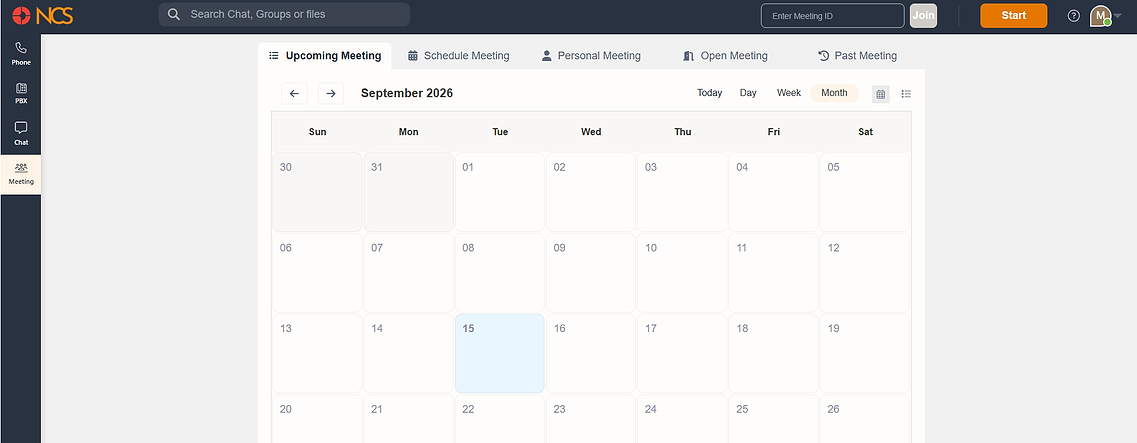Select the day cell 16
This screenshot has height=443, width=1137.
pos(591,353)
